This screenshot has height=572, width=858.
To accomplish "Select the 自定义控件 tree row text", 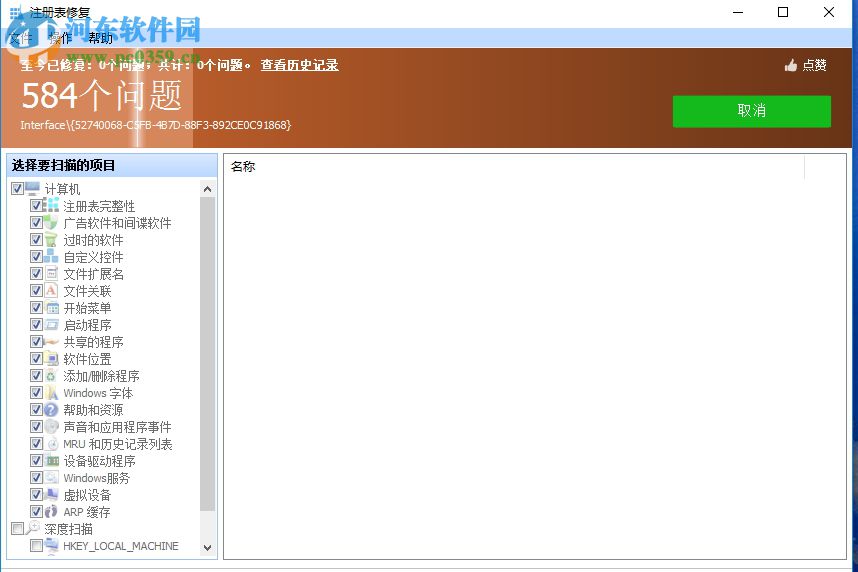I will click(93, 257).
